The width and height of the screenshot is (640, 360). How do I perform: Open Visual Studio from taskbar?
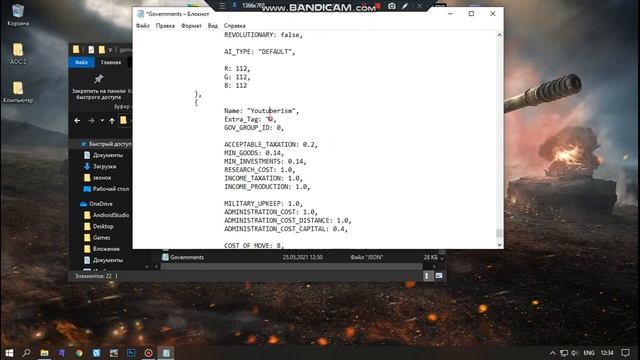point(62,353)
